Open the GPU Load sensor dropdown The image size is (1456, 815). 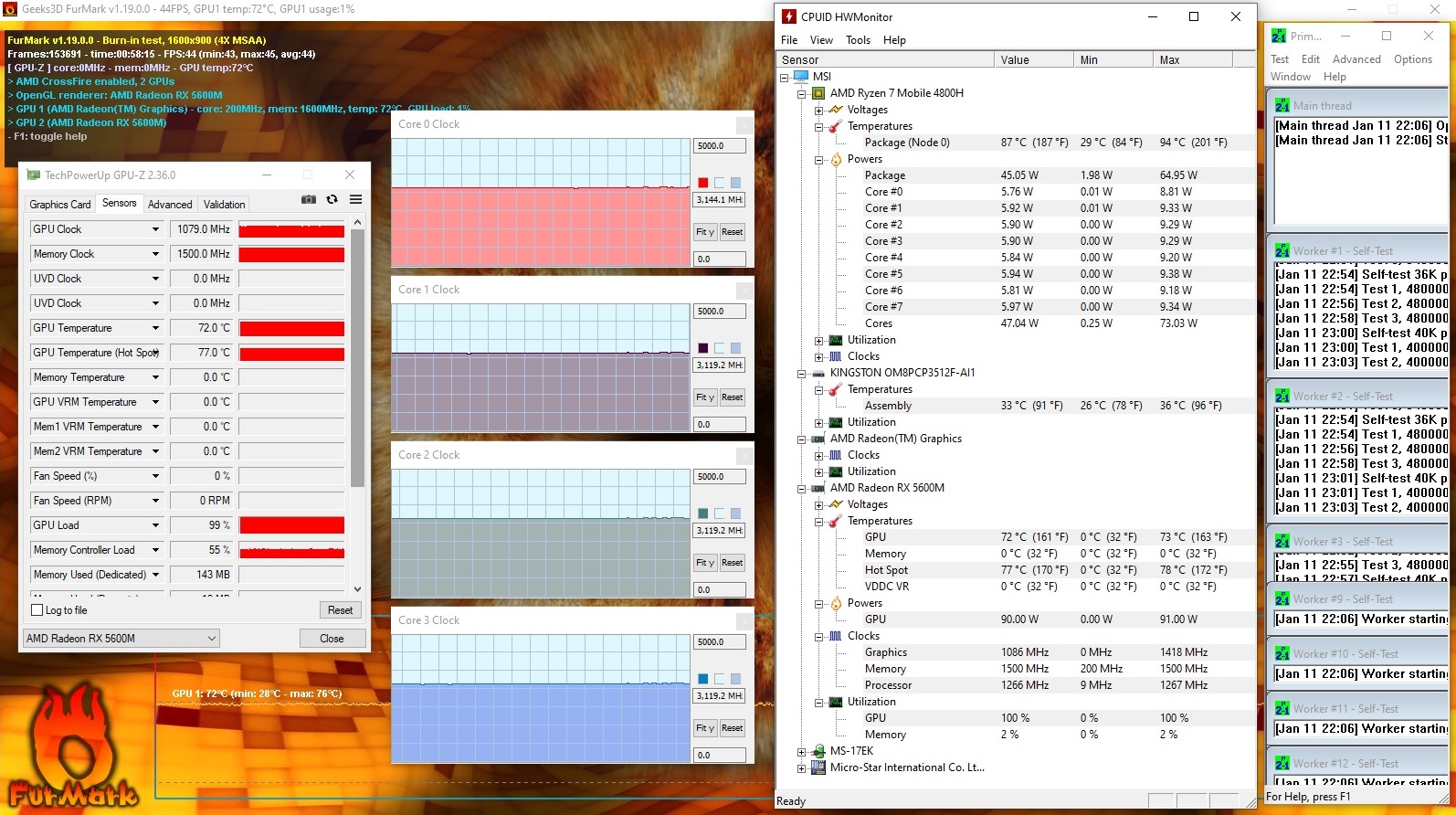coord(155,525)
